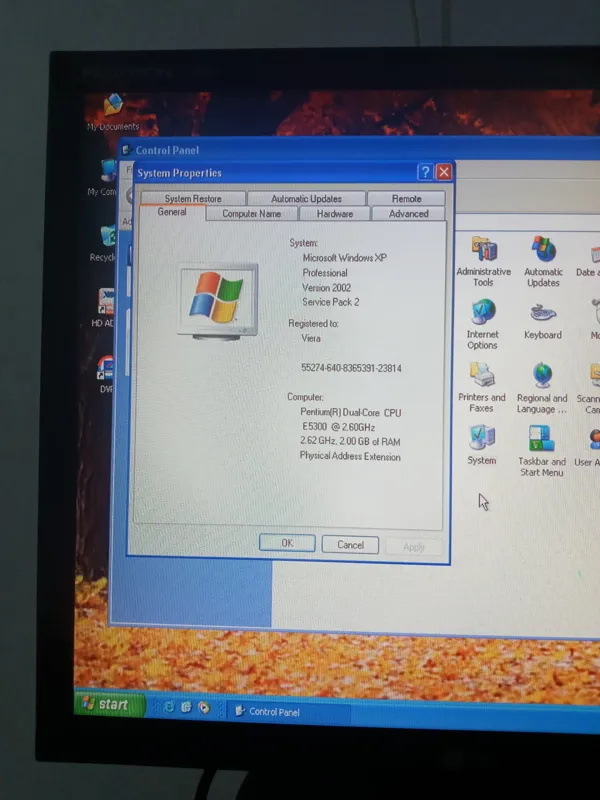The height and width of the screenshot is (800, 600).
Task: Switch to the Automatic Updates tab
Action: click(306, 198)
